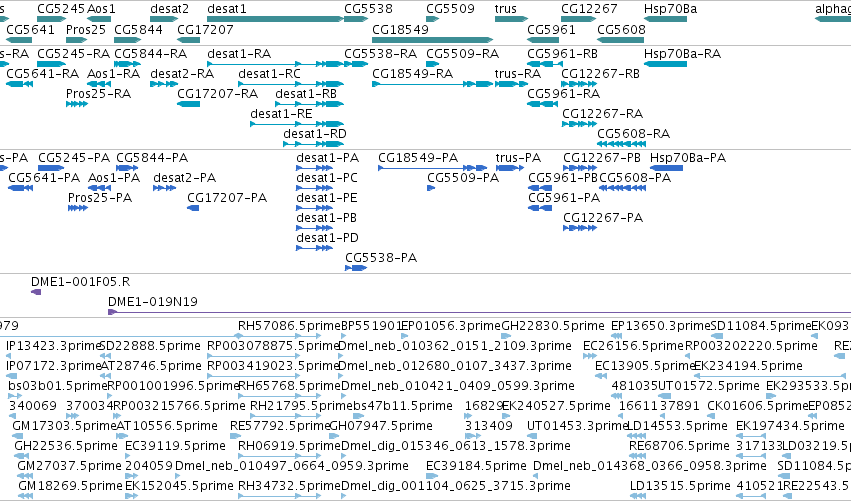Select the trus-RA transcript

(x=517, y=74)
